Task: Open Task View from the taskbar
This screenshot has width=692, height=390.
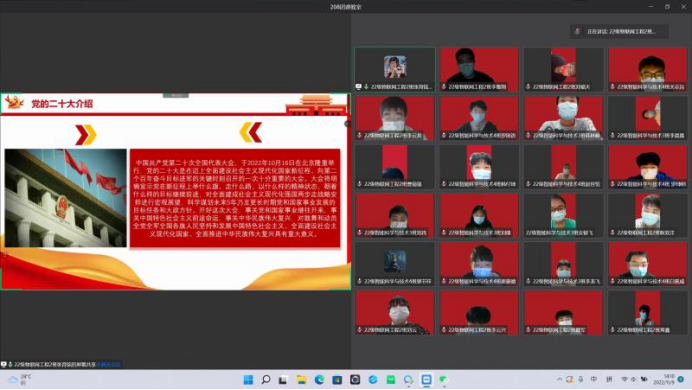Action: point(283,380)
